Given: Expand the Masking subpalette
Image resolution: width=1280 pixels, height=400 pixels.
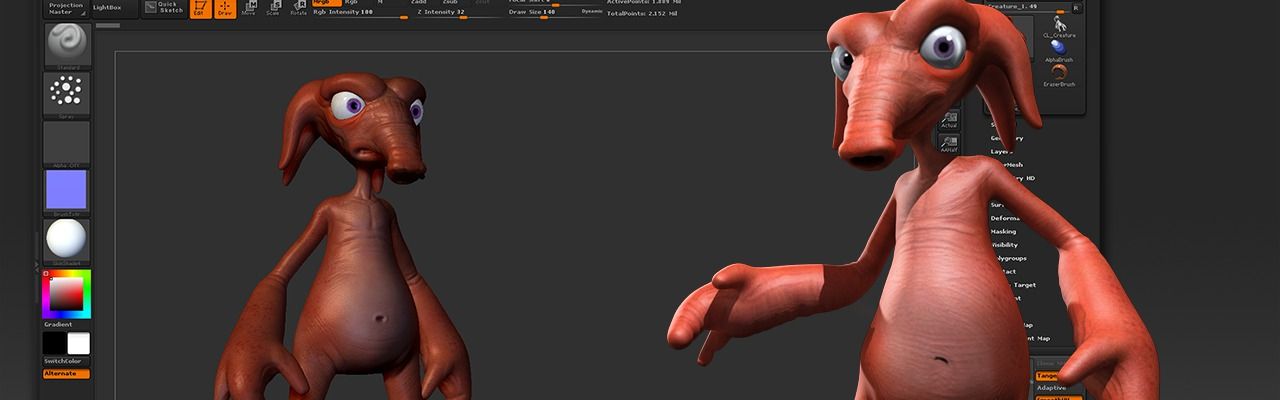Looking at the screenshot, I should pos(1003,232).
